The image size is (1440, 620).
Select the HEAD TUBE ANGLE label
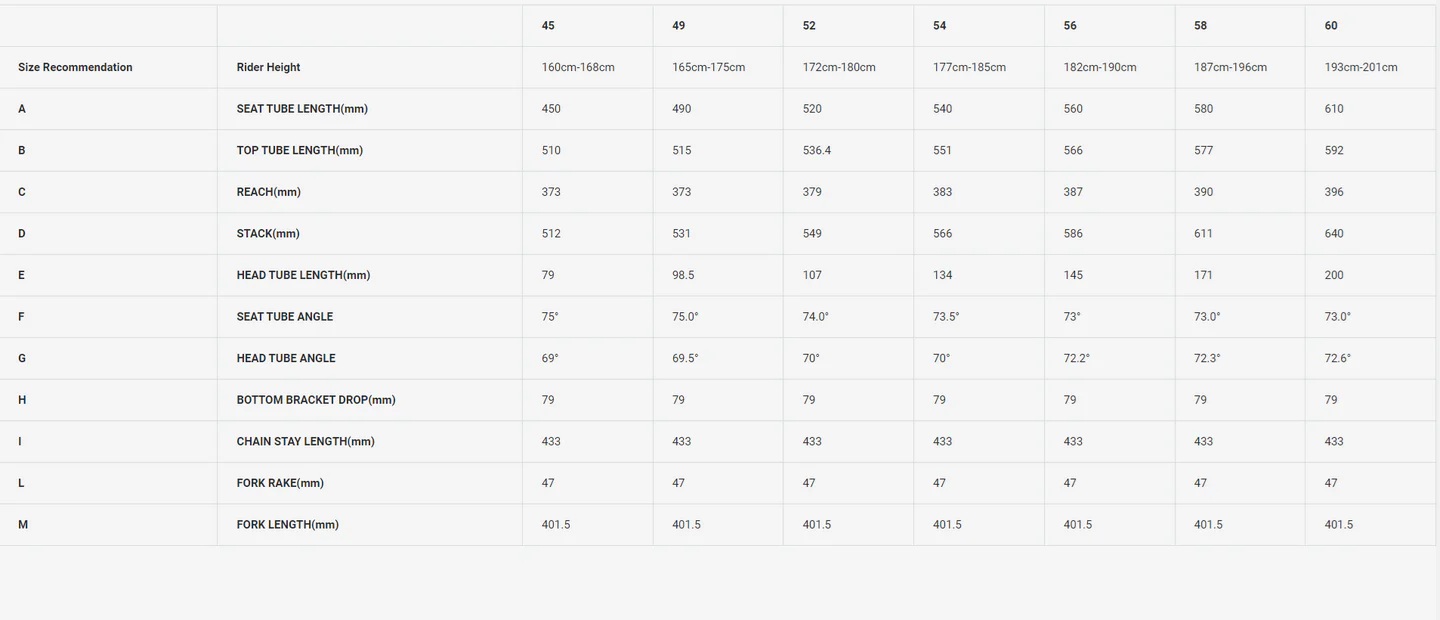286,358
